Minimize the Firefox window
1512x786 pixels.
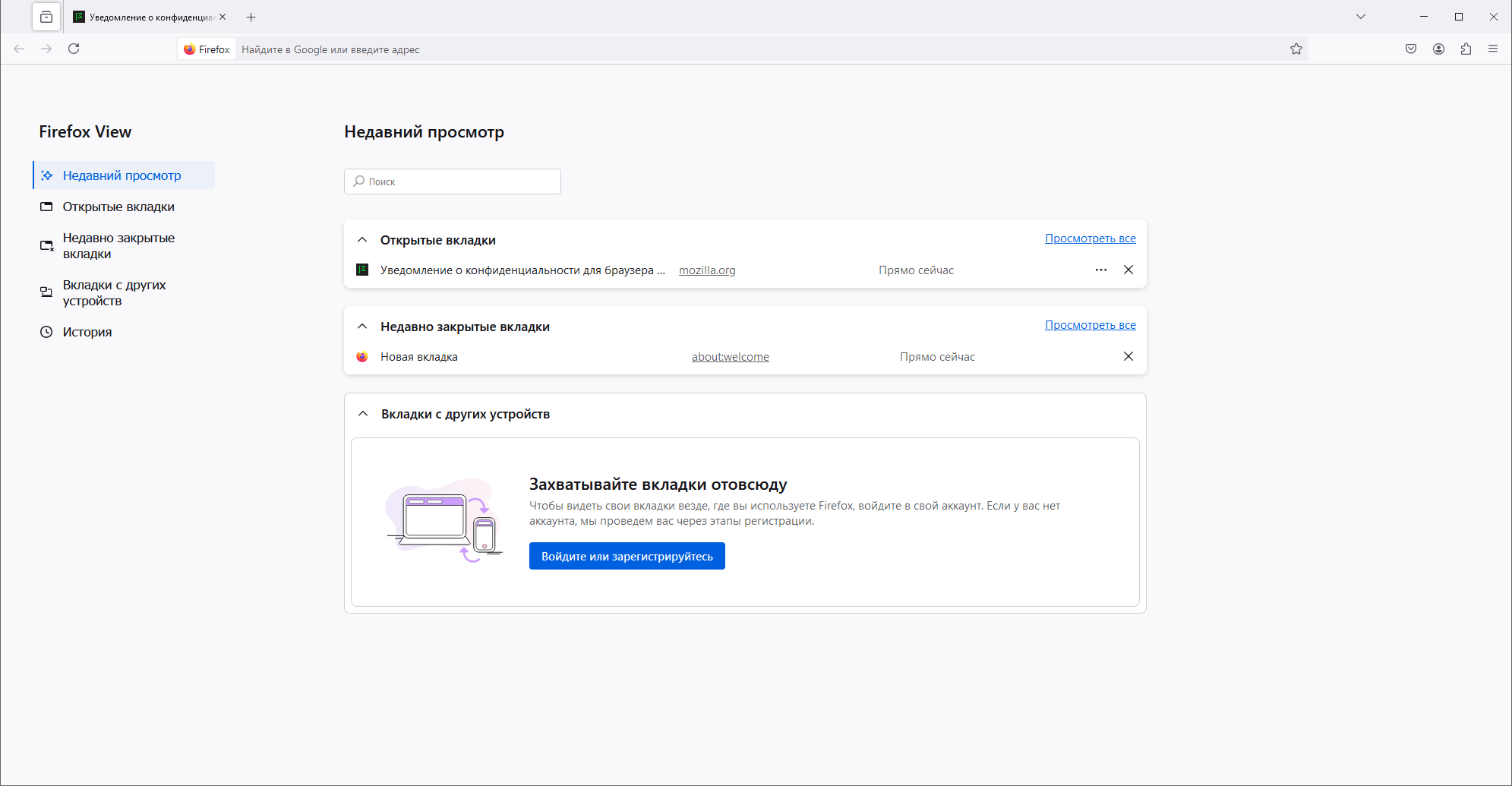pyautogui.click(x=1424, y=17)
